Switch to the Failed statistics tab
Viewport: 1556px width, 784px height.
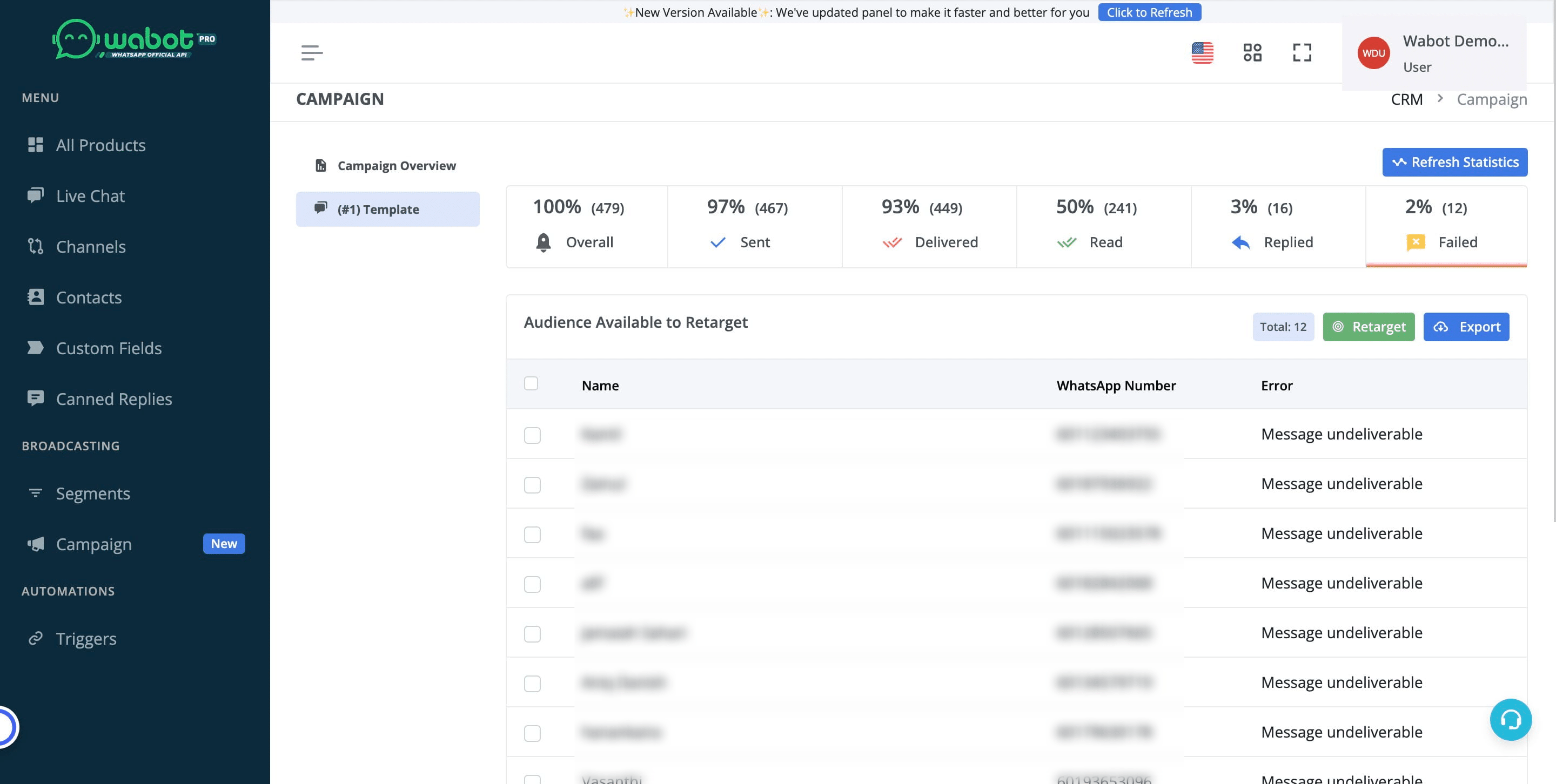[x=1446, y=225]
